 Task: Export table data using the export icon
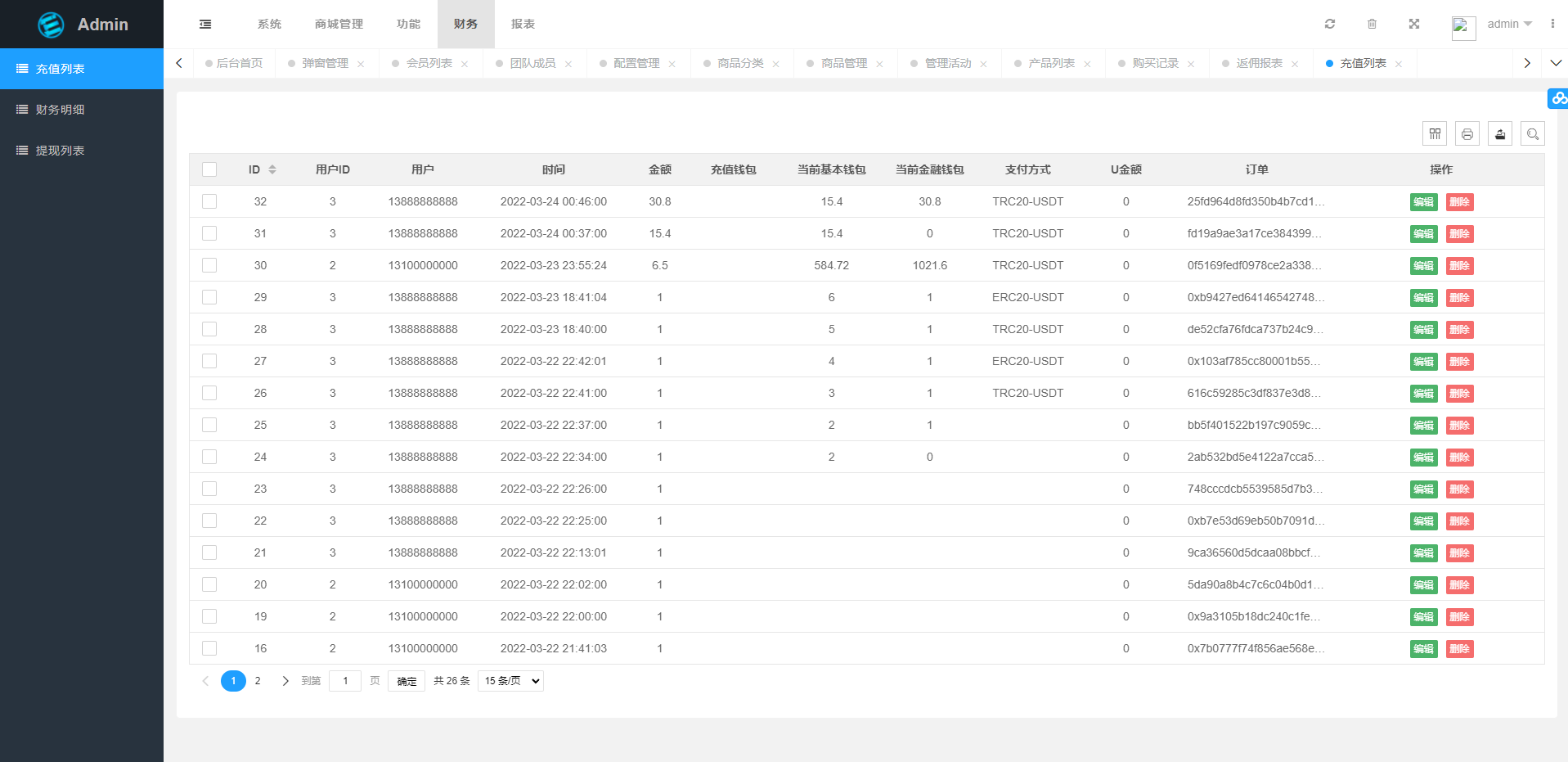click(1500, 133)
